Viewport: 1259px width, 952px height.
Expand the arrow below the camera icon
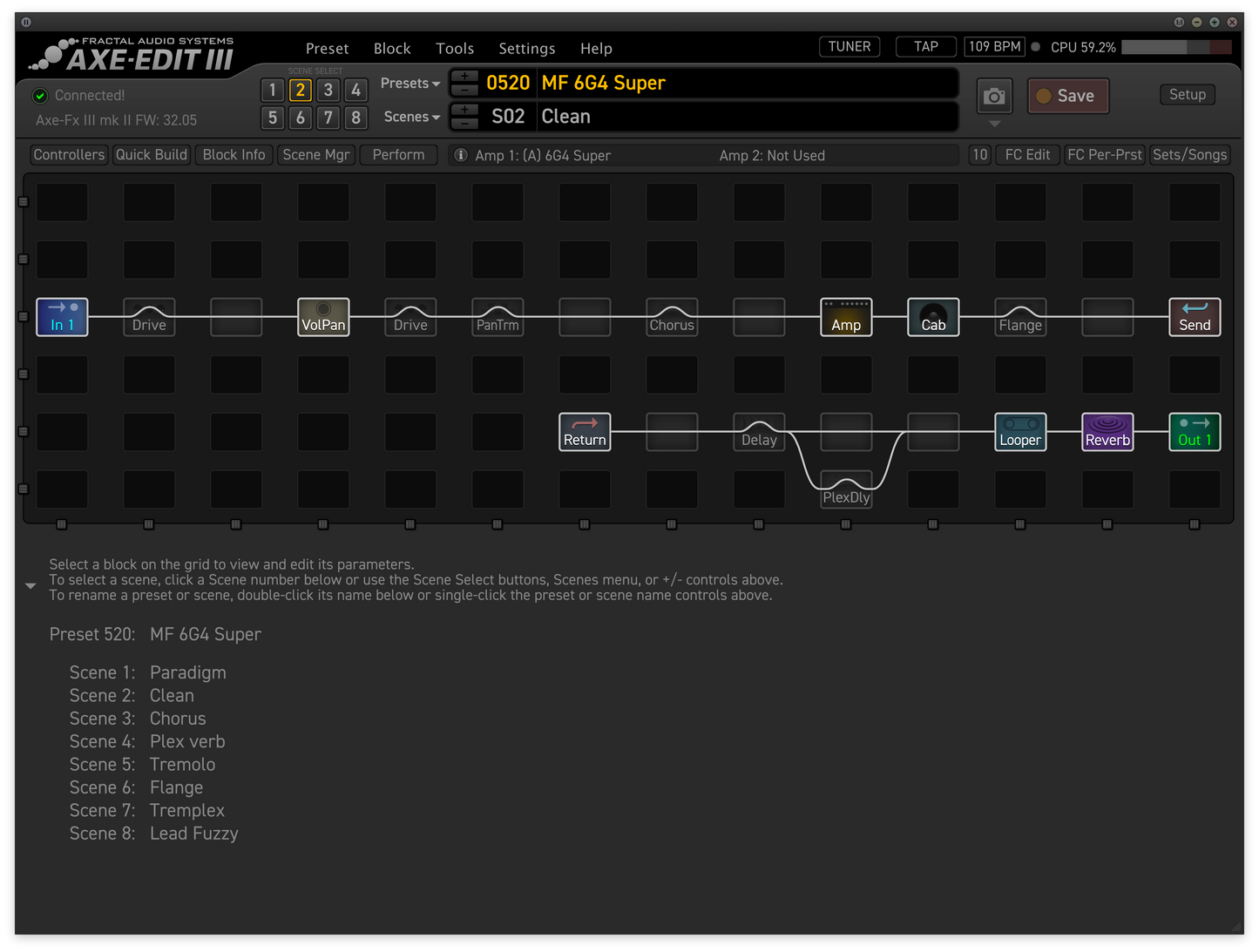coord(994,124)
